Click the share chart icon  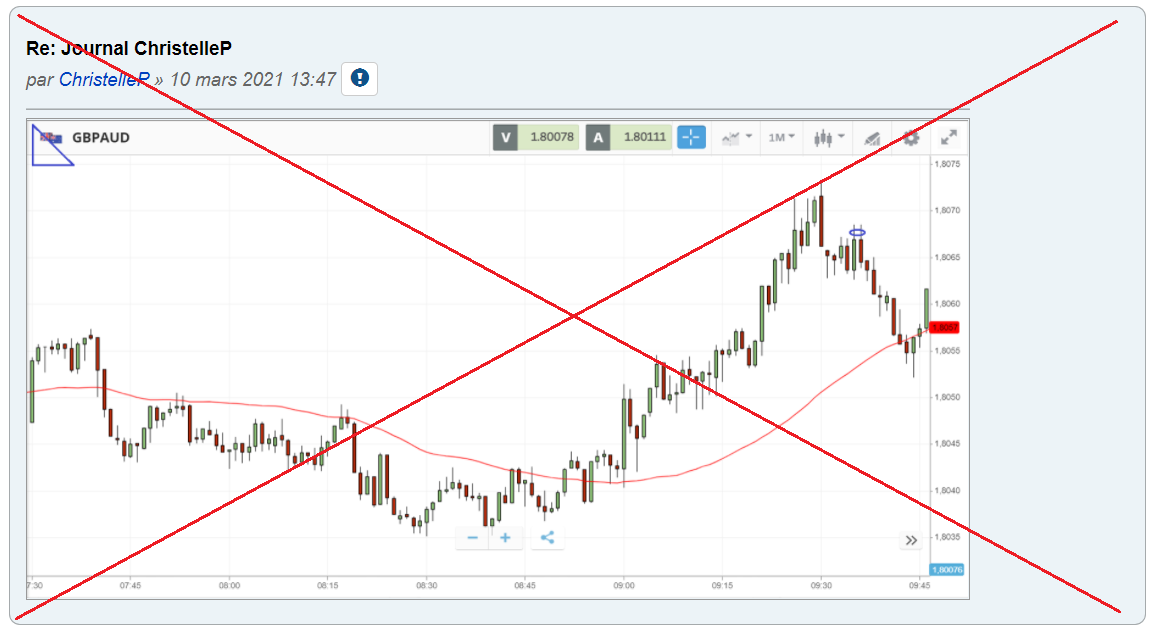[548, 538]
